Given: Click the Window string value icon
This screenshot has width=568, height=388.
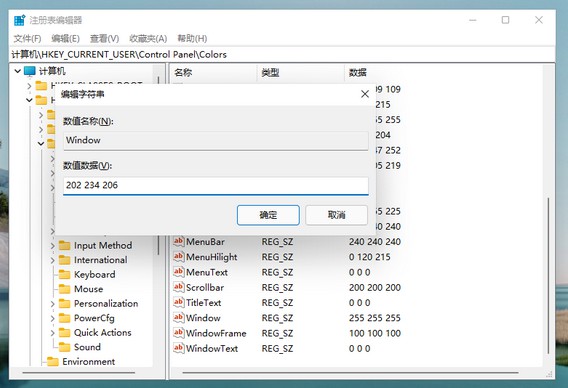Looking at the screenshot, I should tap(179, 317).
